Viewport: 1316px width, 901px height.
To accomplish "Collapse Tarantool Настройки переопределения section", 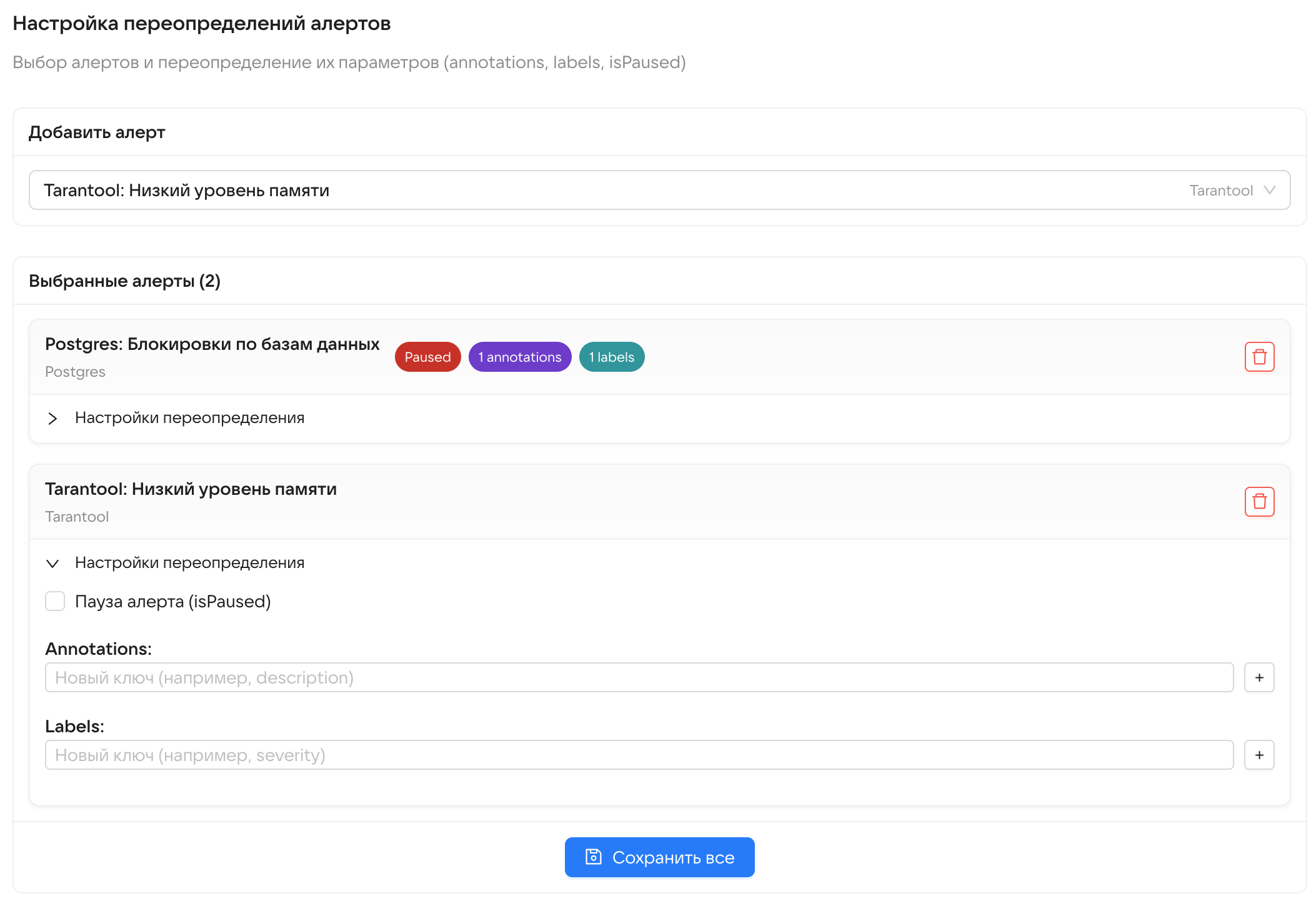I will 52,563.
